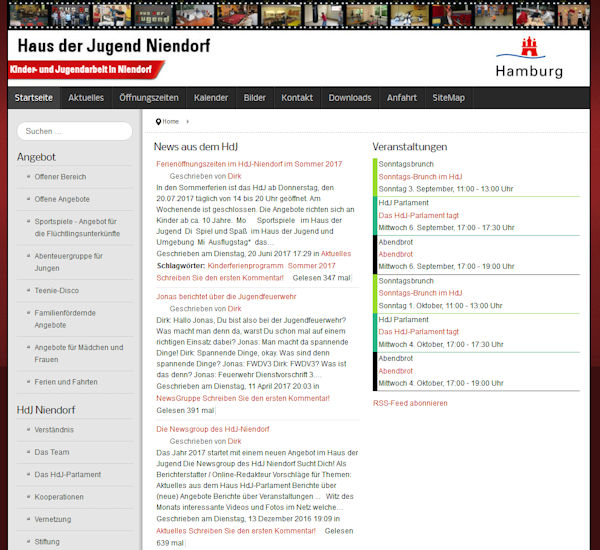Click Aktuelles link under Newsgroup article
The height and width of the screenshot is (550, 600).
[x=171, y=531]
